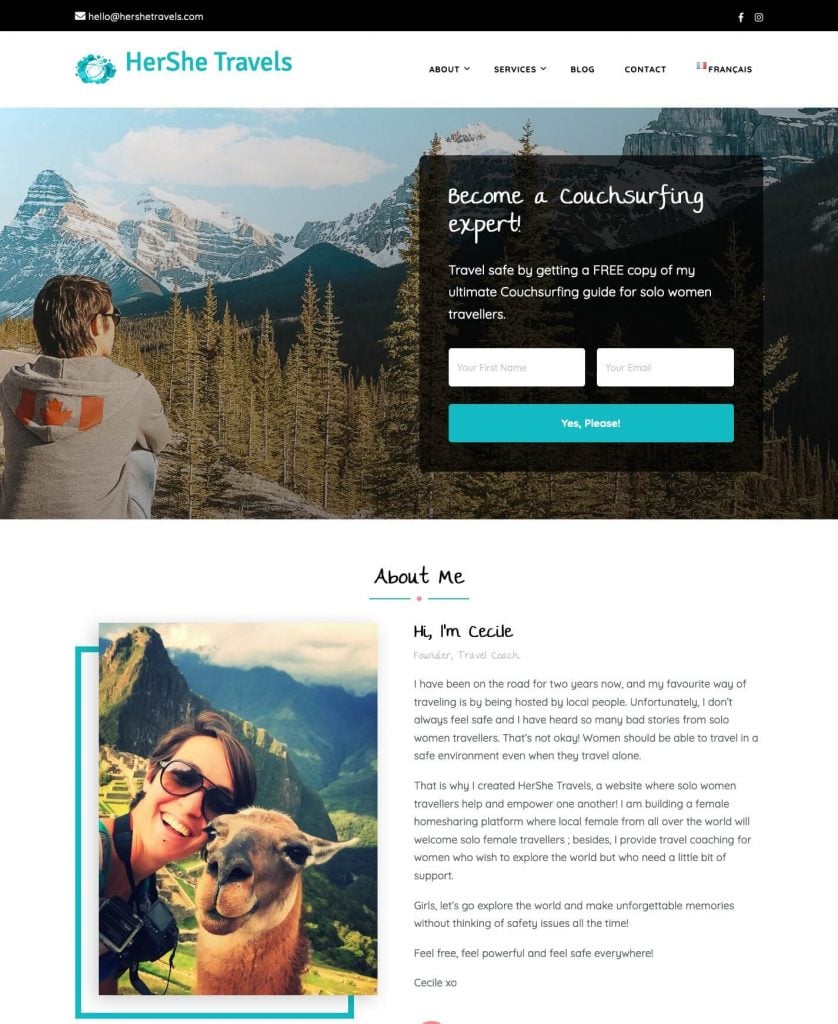Screen dimensions: 838x1024
Task: Submit with the Yes, Please! button
Action: click(x=591, y=423)
